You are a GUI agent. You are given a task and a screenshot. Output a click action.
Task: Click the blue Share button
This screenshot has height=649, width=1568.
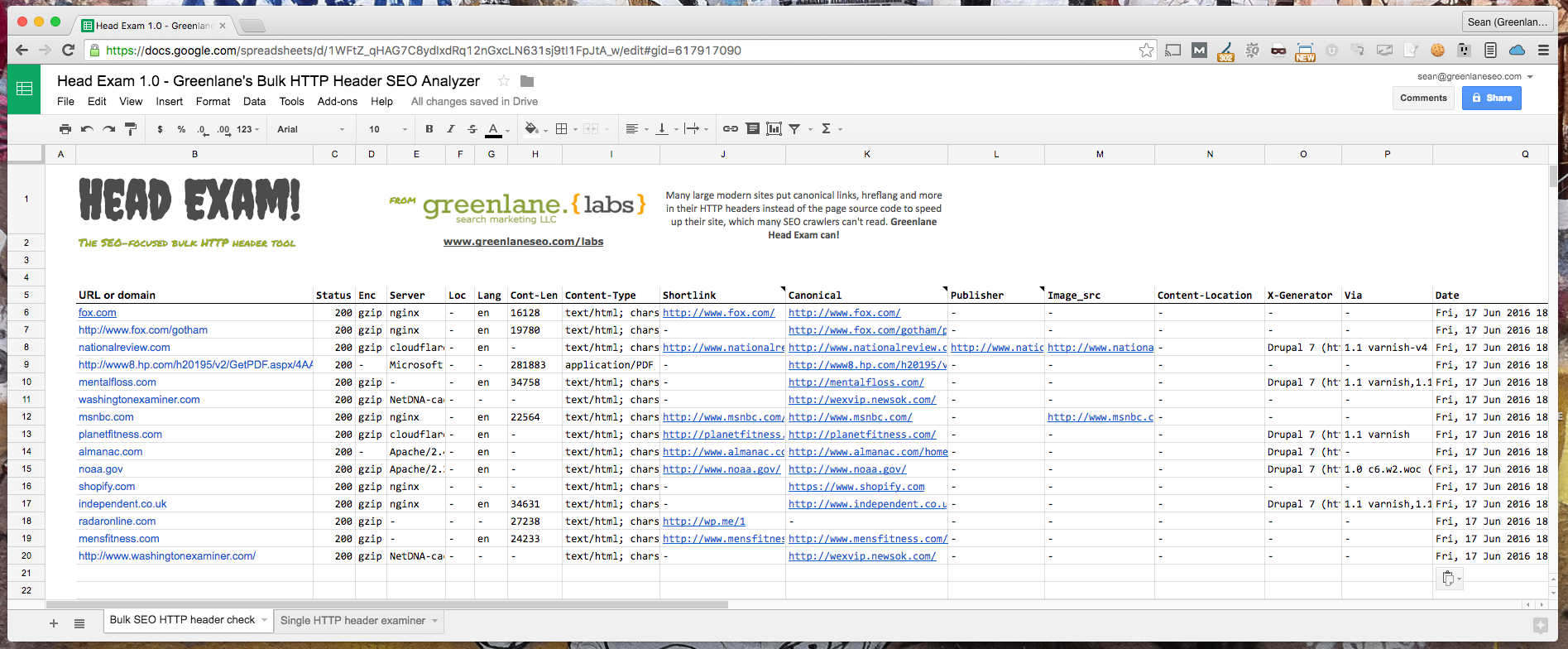tap(1491, 98)
